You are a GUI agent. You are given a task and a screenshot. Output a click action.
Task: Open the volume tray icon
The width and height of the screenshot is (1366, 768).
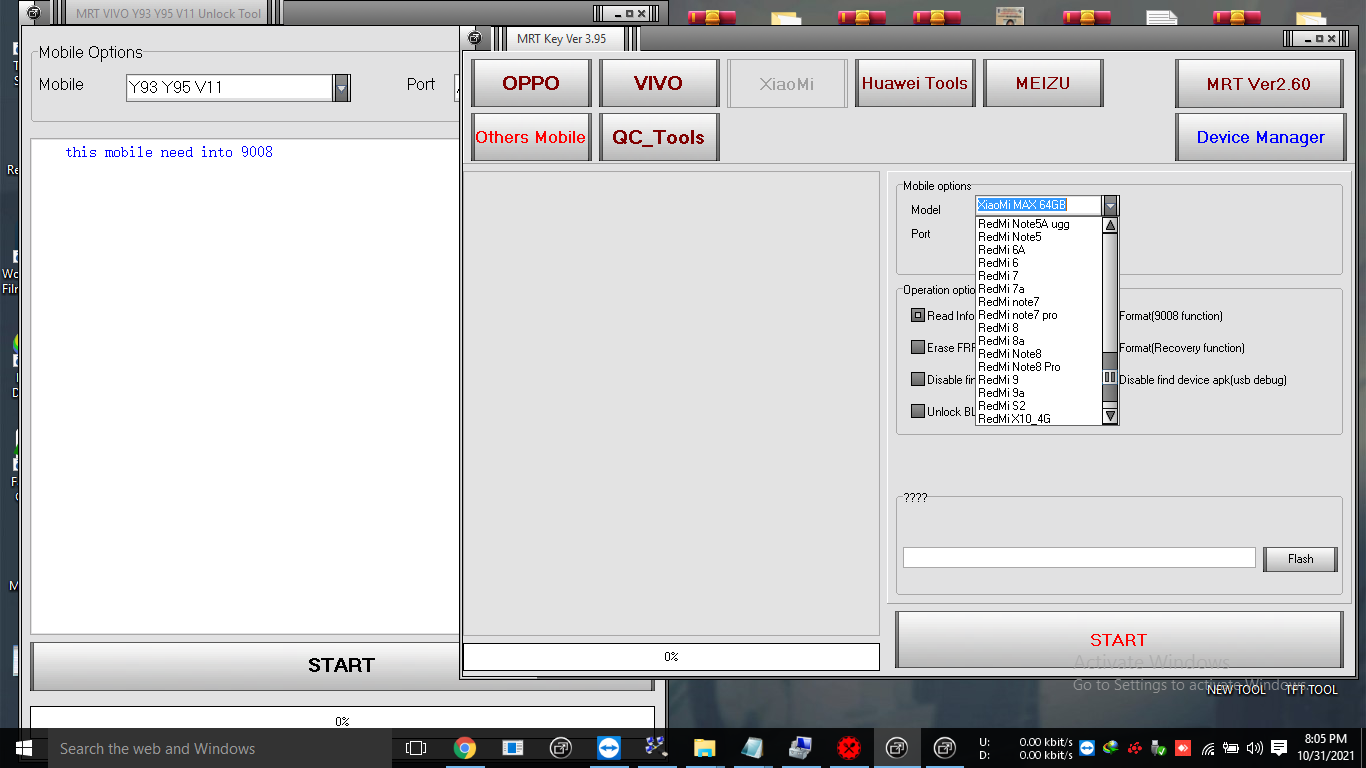[1254, 748]
